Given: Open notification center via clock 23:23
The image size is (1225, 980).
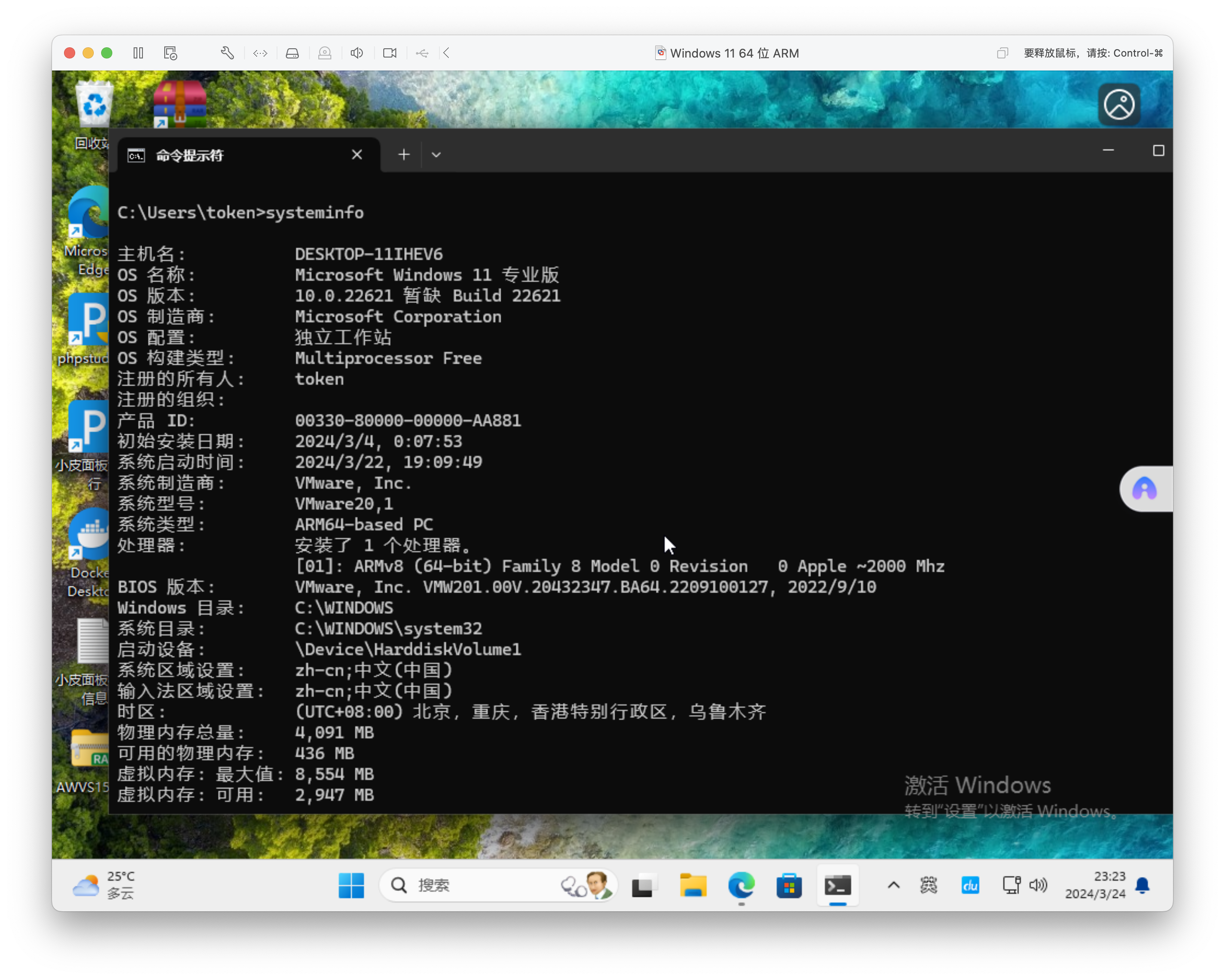Looking at the screenshot, I should pos(1095,884).
